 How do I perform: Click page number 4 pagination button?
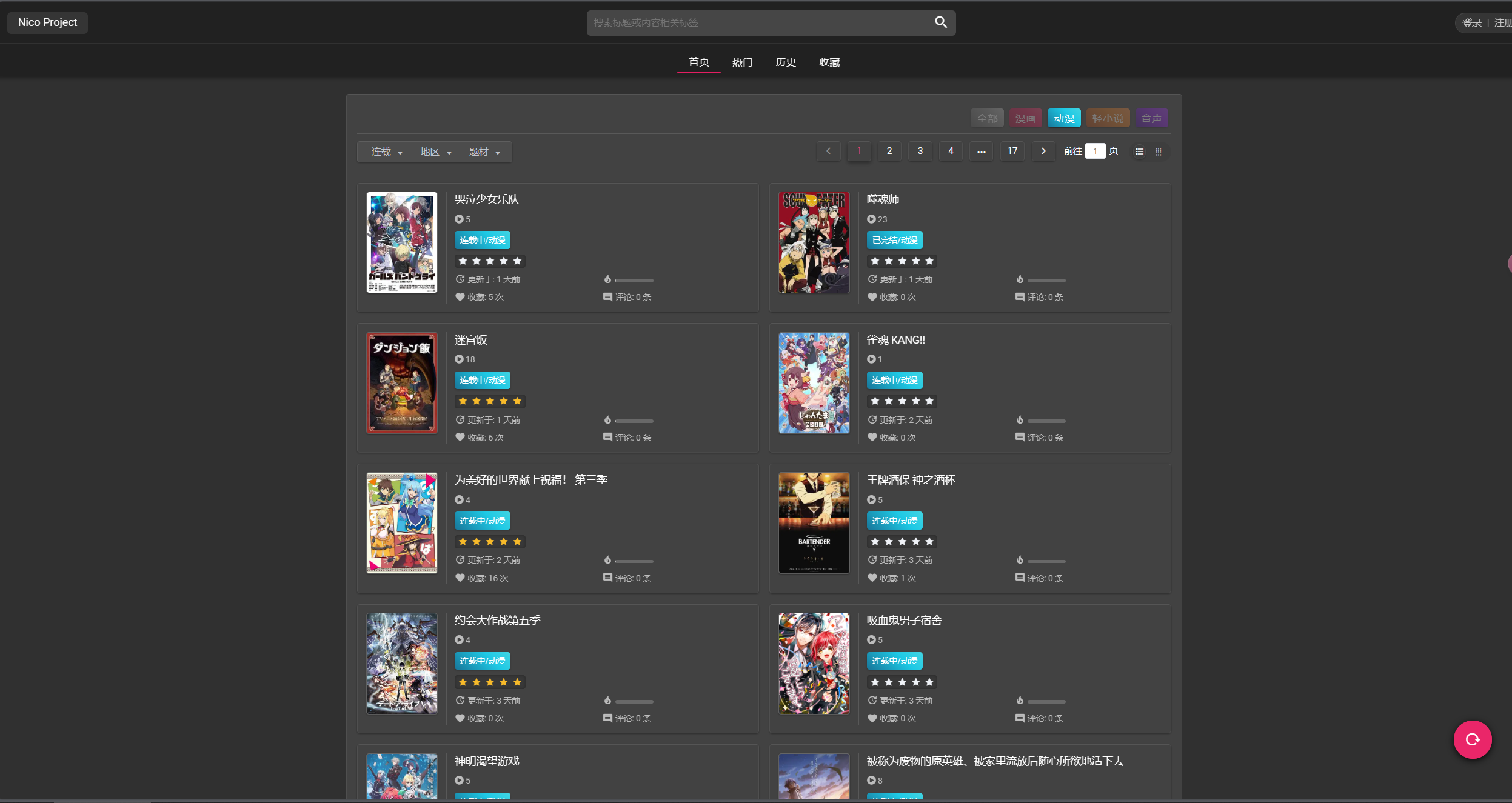[950, 151]
